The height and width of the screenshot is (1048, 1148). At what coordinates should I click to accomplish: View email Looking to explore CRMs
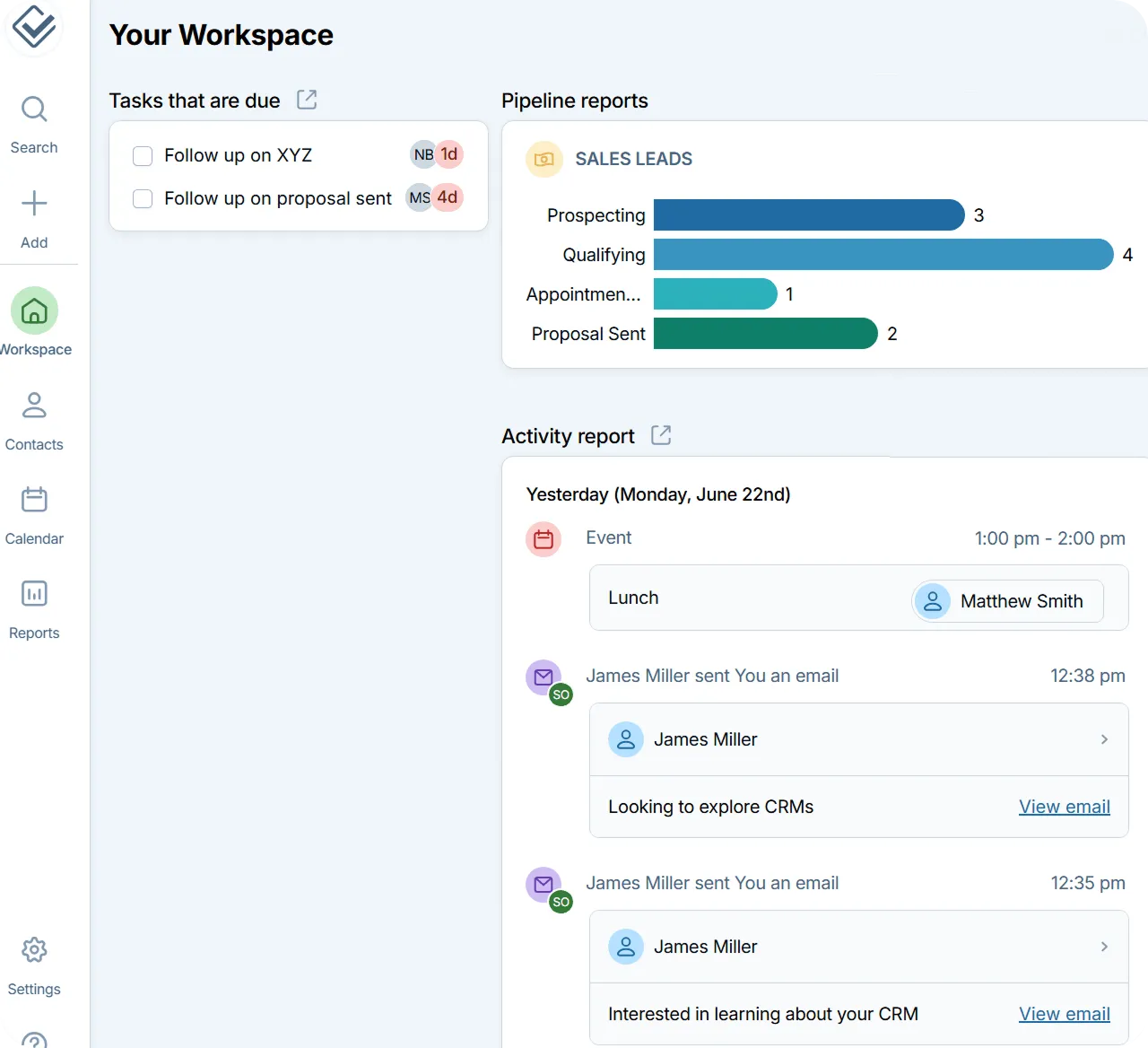(1064, 807)
